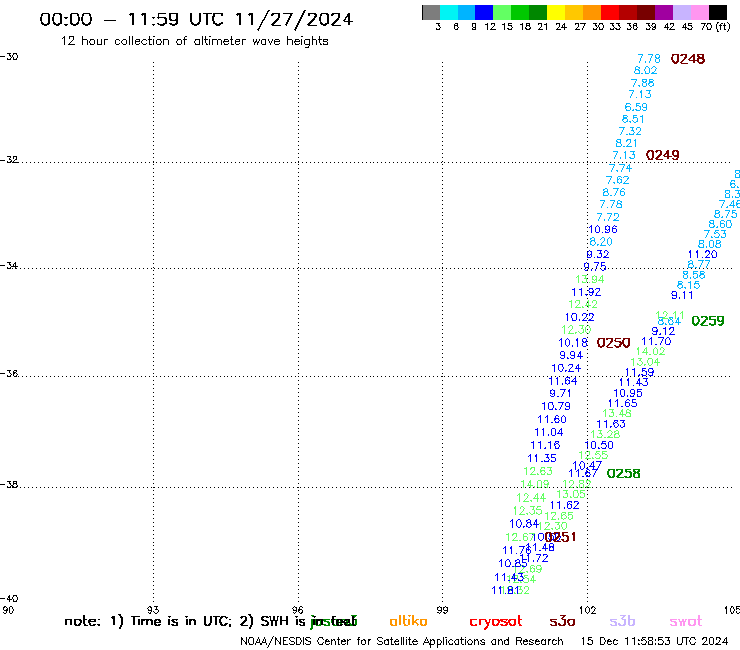Click the yellow 24 ft legend swatch
This screenshot has width=740, height=650.
555,12
